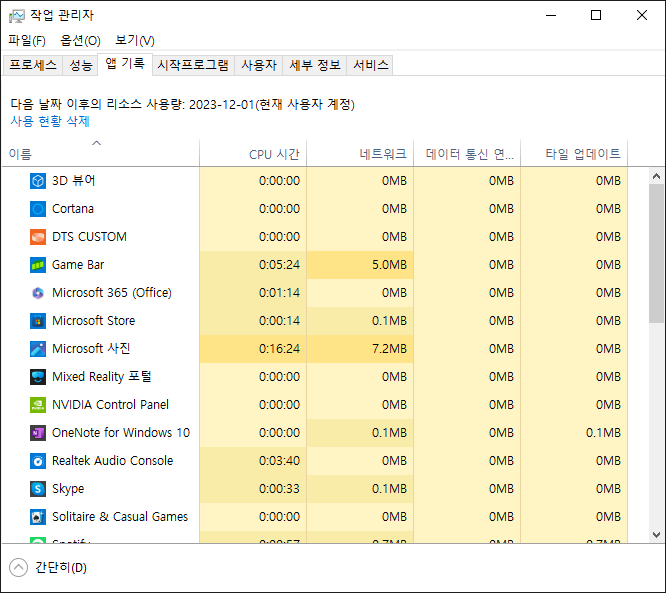Switch to the 서비스 tab
Image resolution: width=666 pixels, height=593 pixels.
370,65
